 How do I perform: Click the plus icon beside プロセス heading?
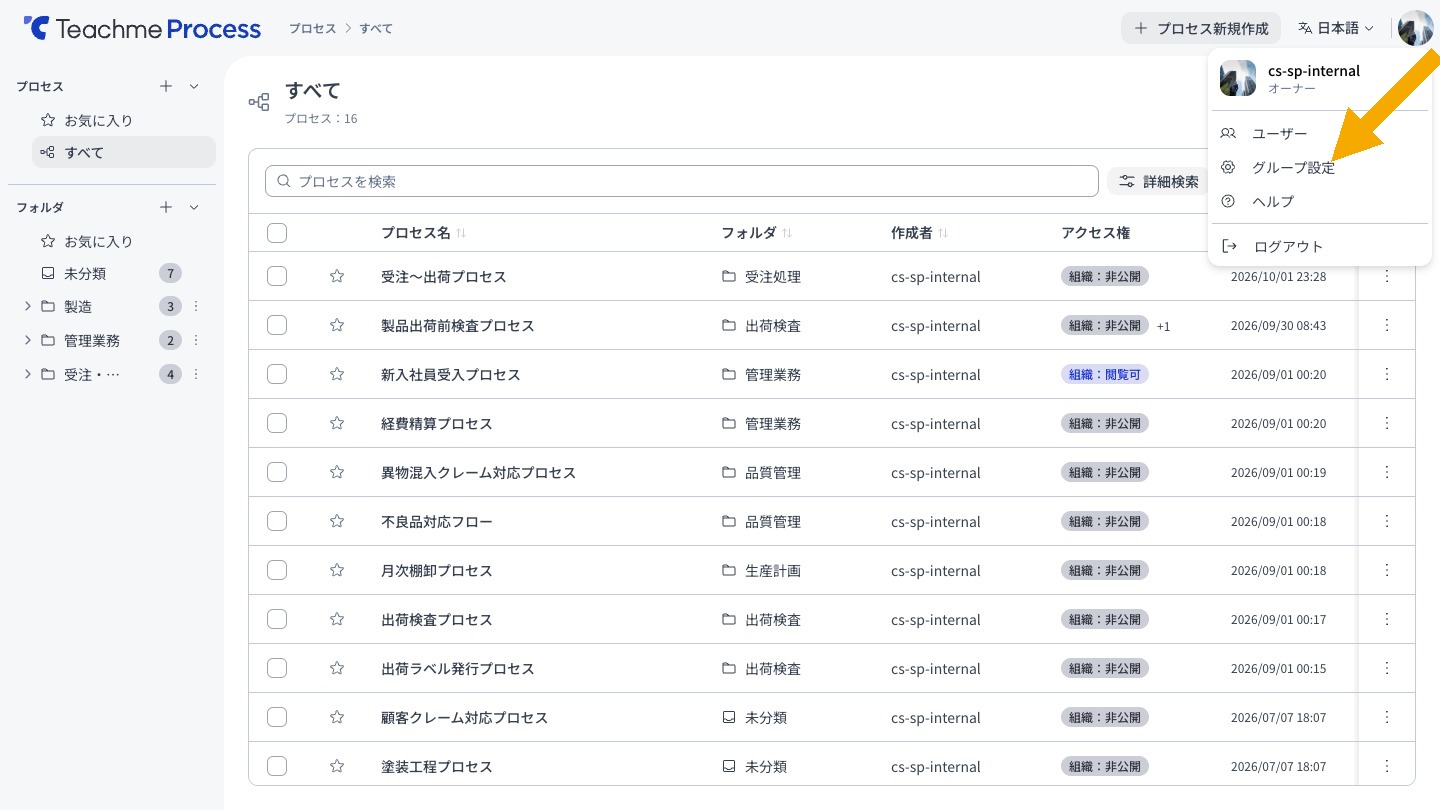[166, 86]
